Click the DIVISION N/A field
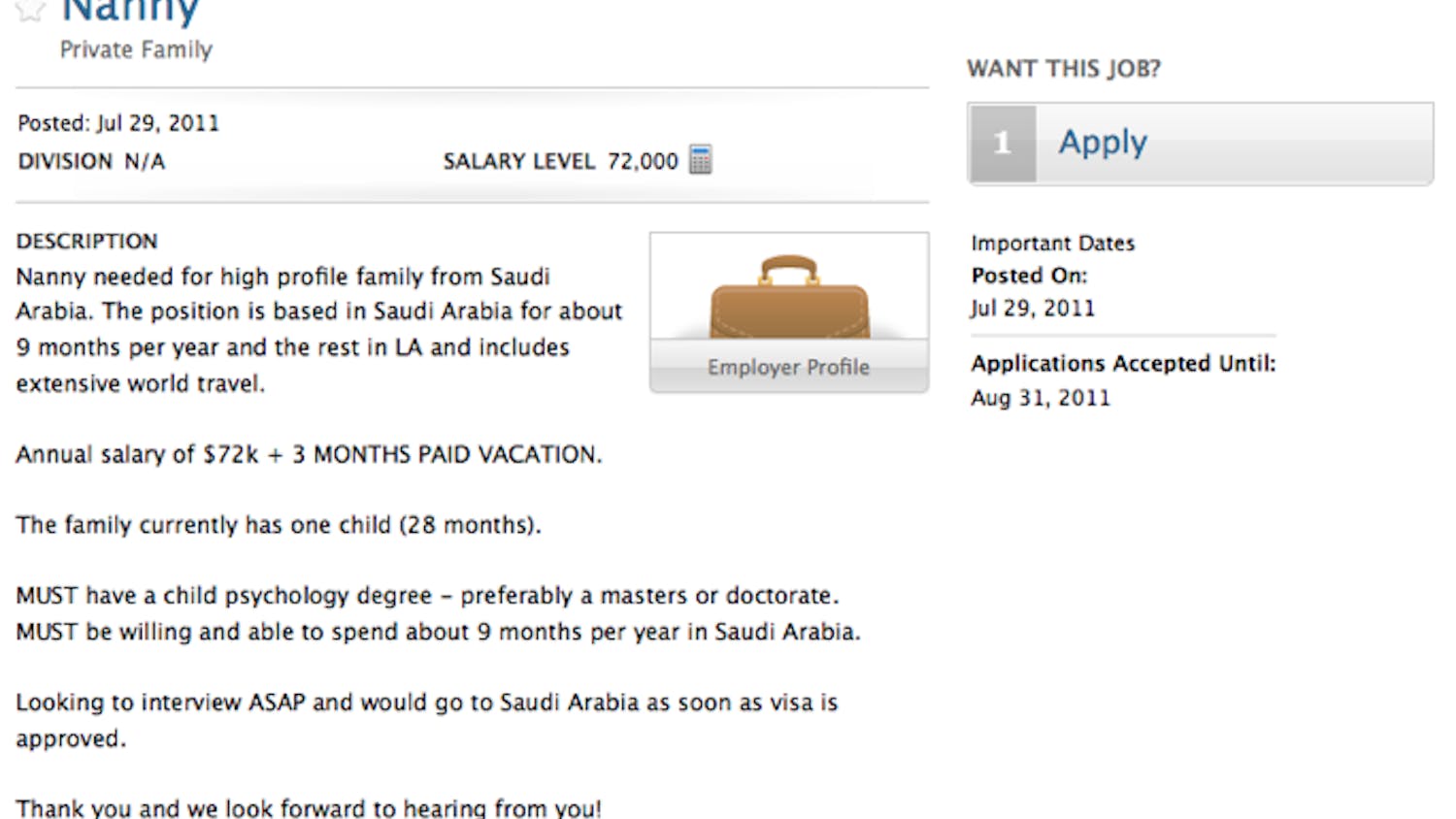The image size is (1456, 819). (91, 161)
